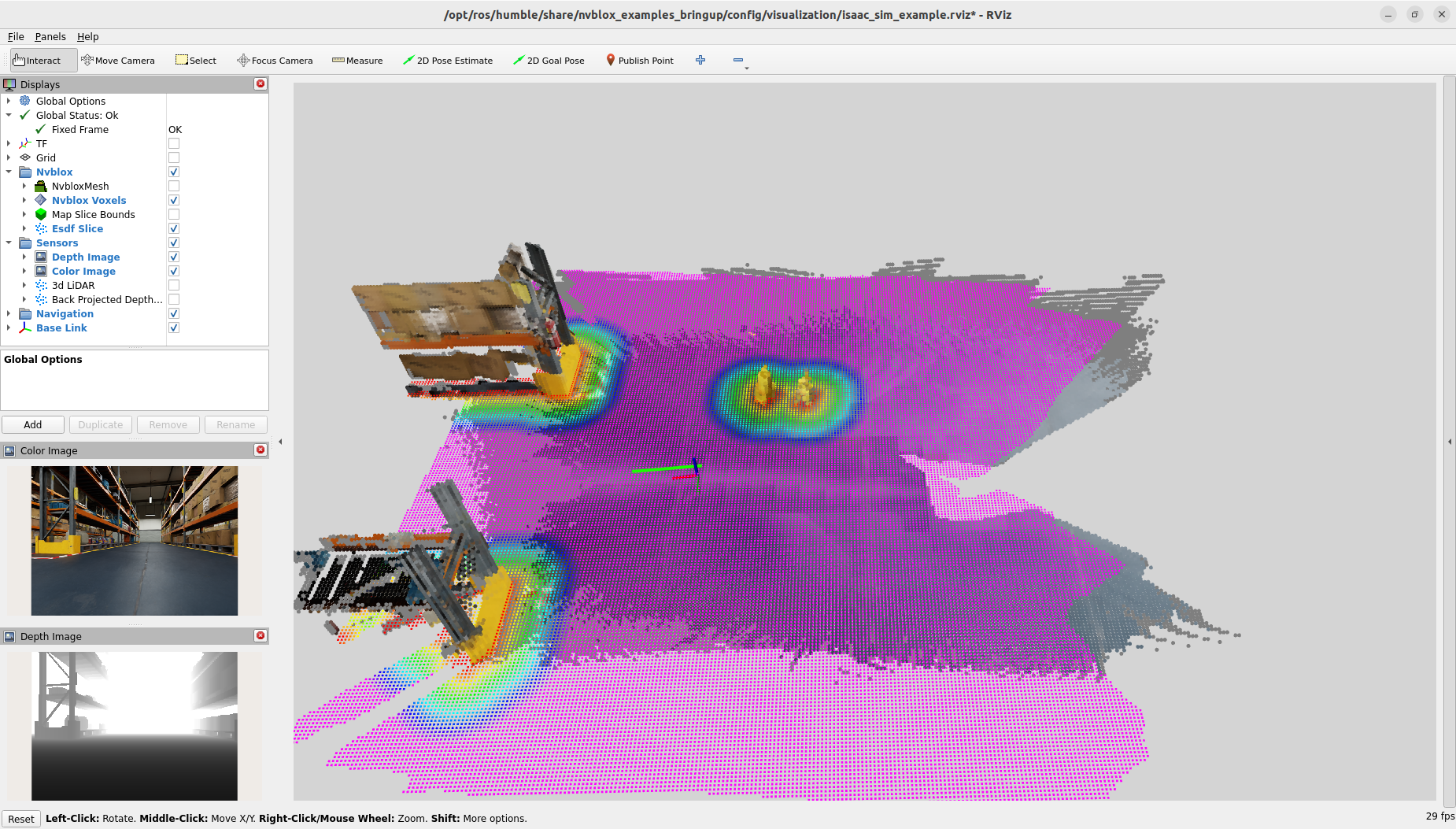Pick the 2D Pose Estimate tool

pyautogui.click(x=447, y=61)
